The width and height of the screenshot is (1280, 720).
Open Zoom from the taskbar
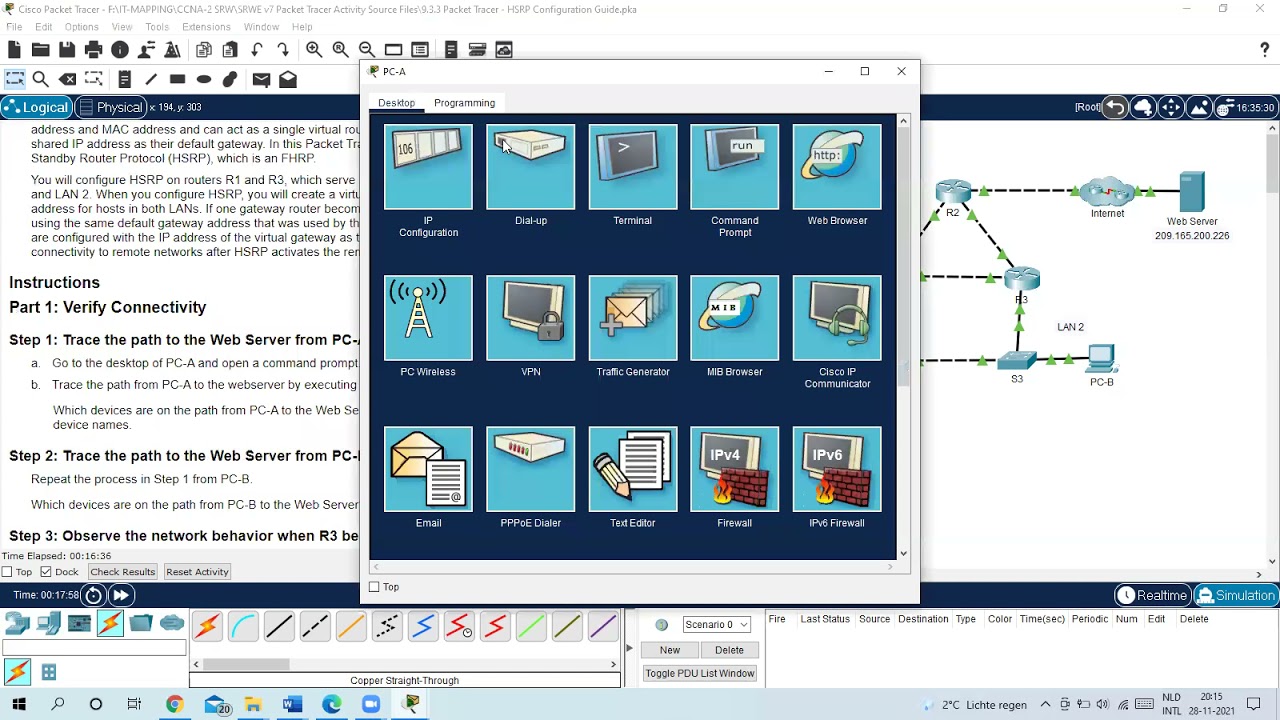click(371, 704)
